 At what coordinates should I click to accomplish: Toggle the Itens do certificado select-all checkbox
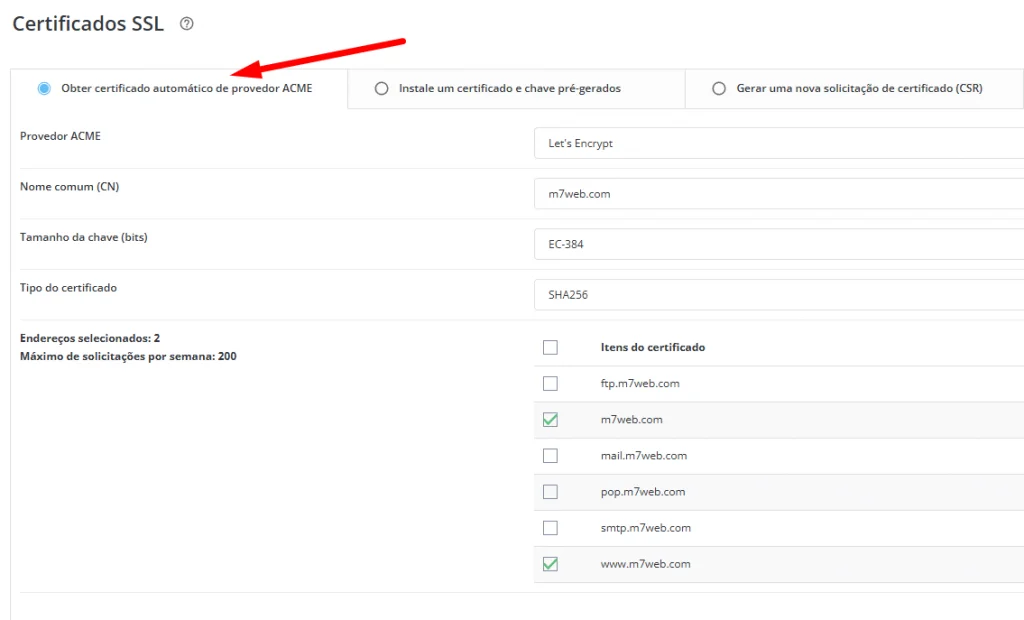pos(551,347)
